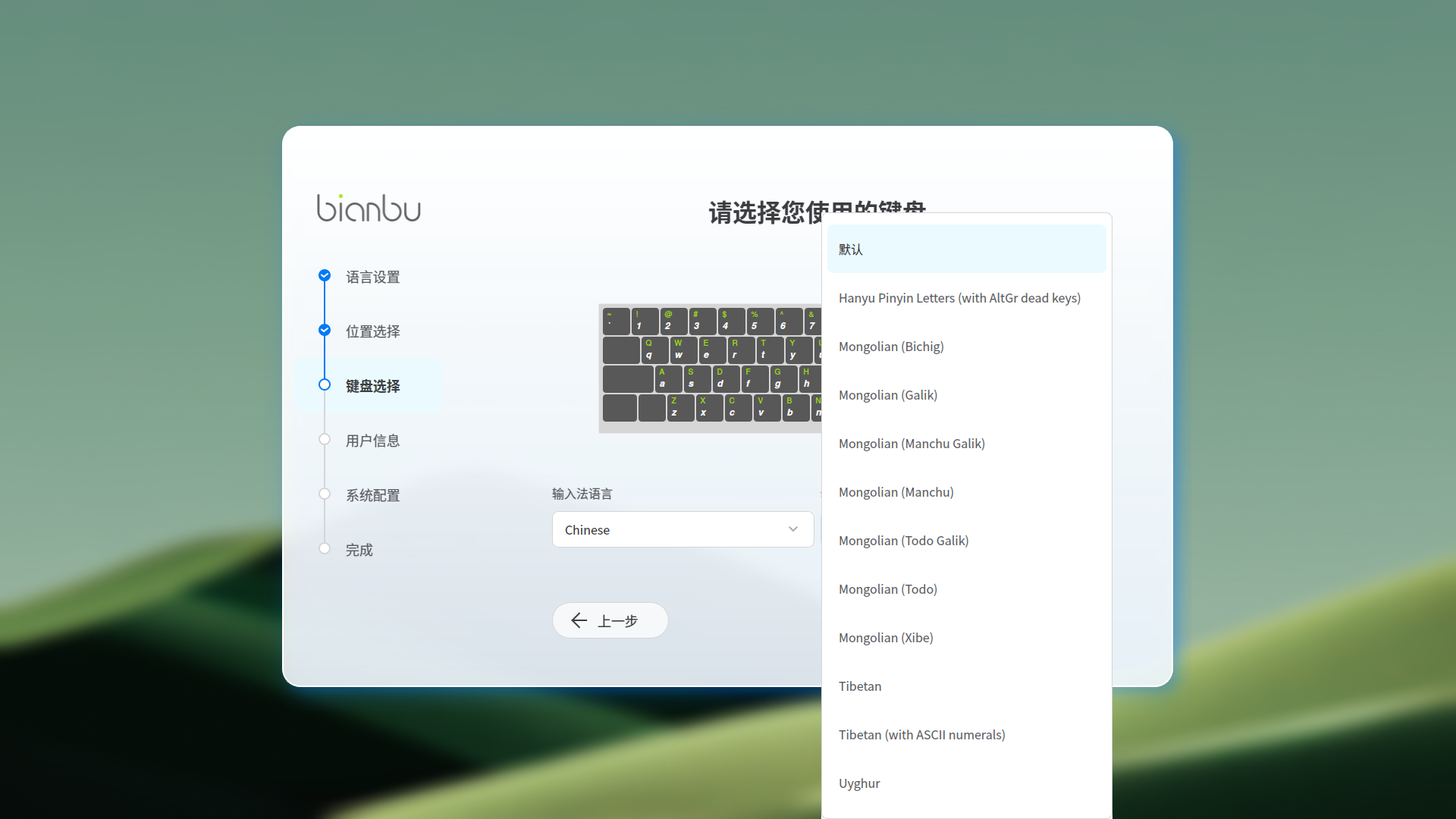The height and width of the screenshot is (819, 1456).
Task: Click the finish step circle
Action: click(325, 548)
